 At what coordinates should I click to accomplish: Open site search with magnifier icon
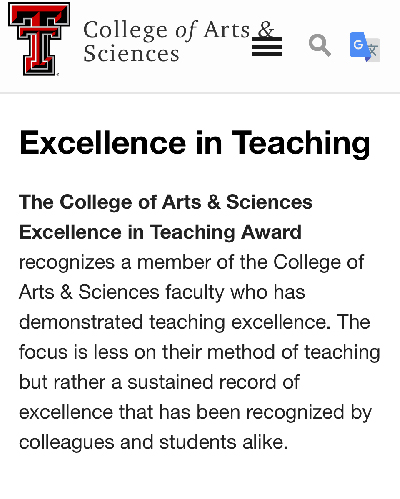click(x=320, y=45)
